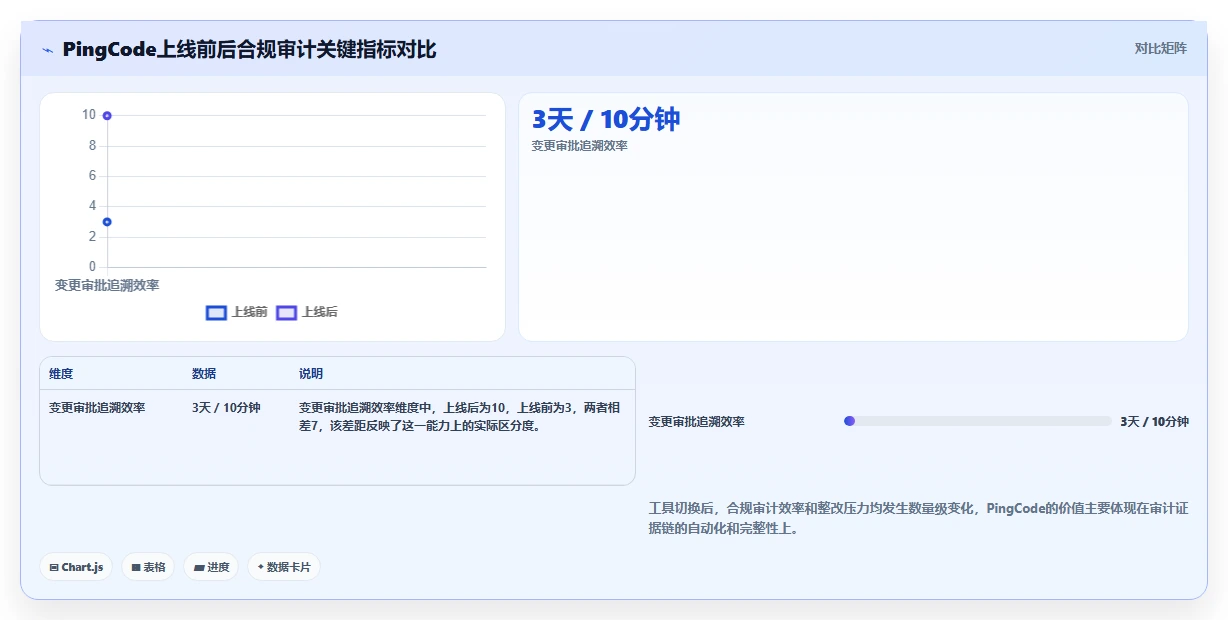Click the large 3天 / 10分钟 card heading
Screen dimensions: 1228x620
click(606, 120)
